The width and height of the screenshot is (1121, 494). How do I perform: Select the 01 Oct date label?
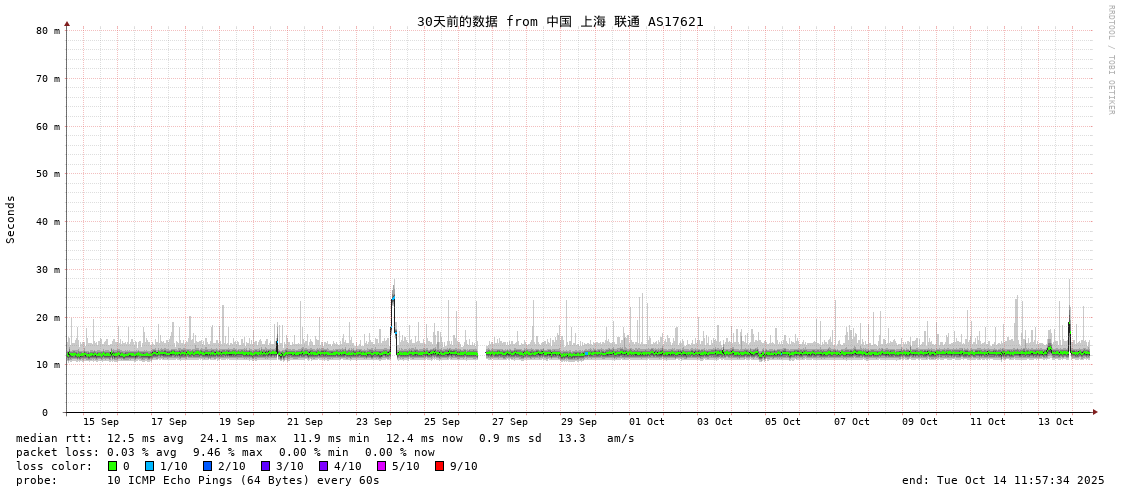646,422
